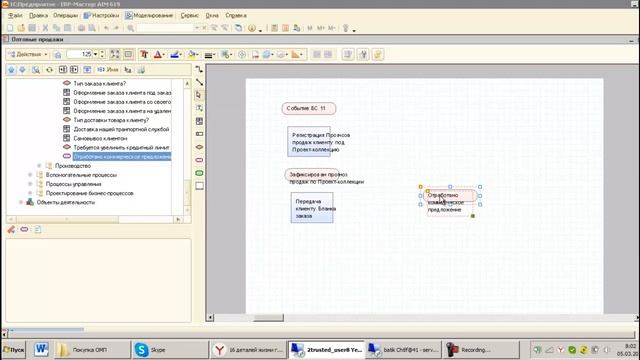Select tree item Доставка нашей транспортной службой
Image resolution: width=640 pixels, height=360 pixels.
click(x=121, y=129)
